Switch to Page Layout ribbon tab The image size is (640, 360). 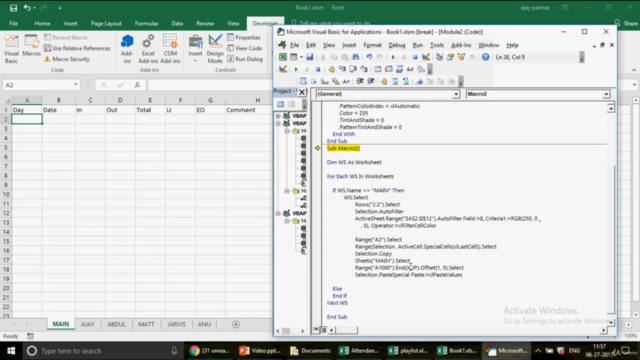click(106, 24)
